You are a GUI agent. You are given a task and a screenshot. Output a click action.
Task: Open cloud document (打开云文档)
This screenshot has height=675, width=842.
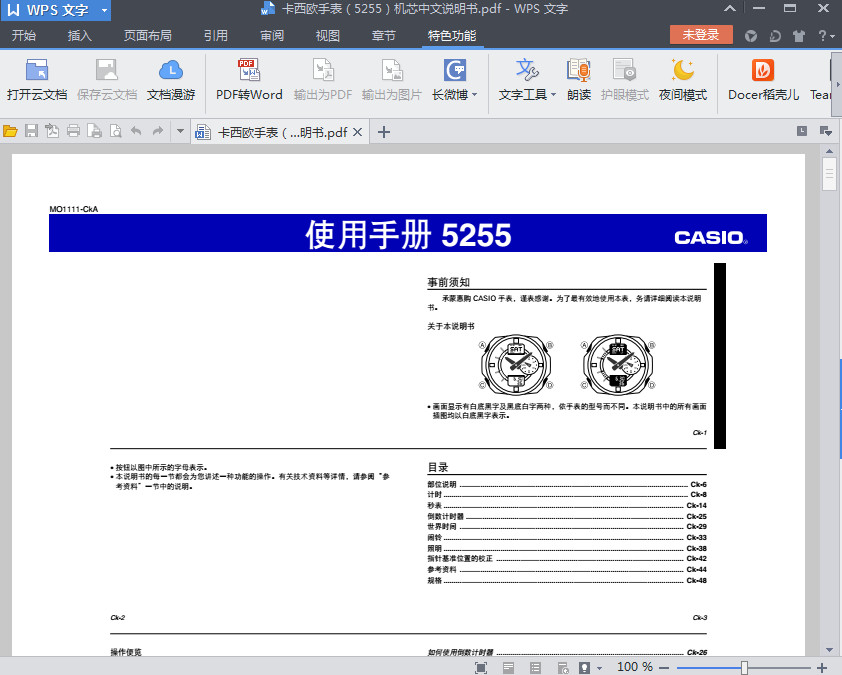(x=37, y=80)
